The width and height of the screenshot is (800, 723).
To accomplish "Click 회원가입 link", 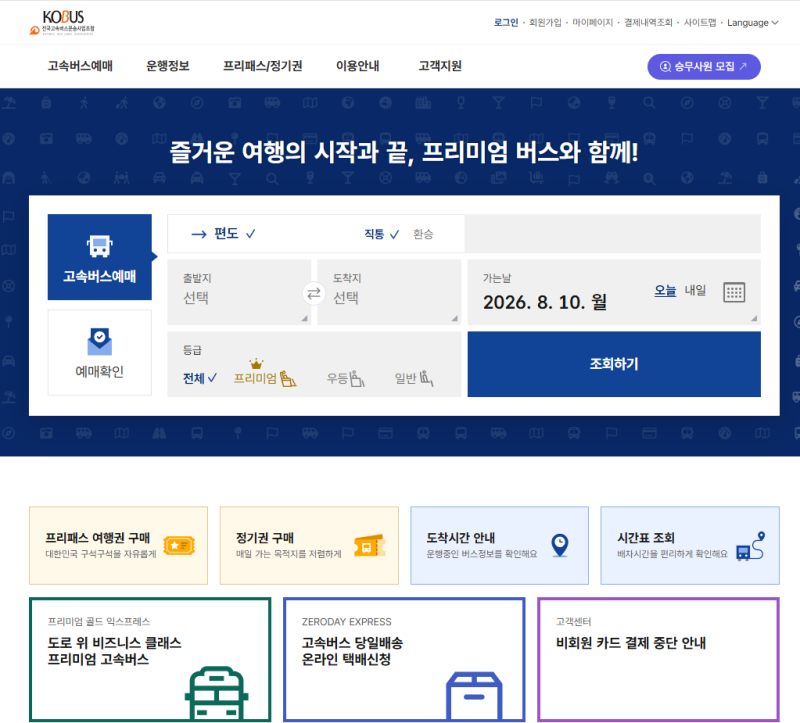I will (x=545, y=22).
